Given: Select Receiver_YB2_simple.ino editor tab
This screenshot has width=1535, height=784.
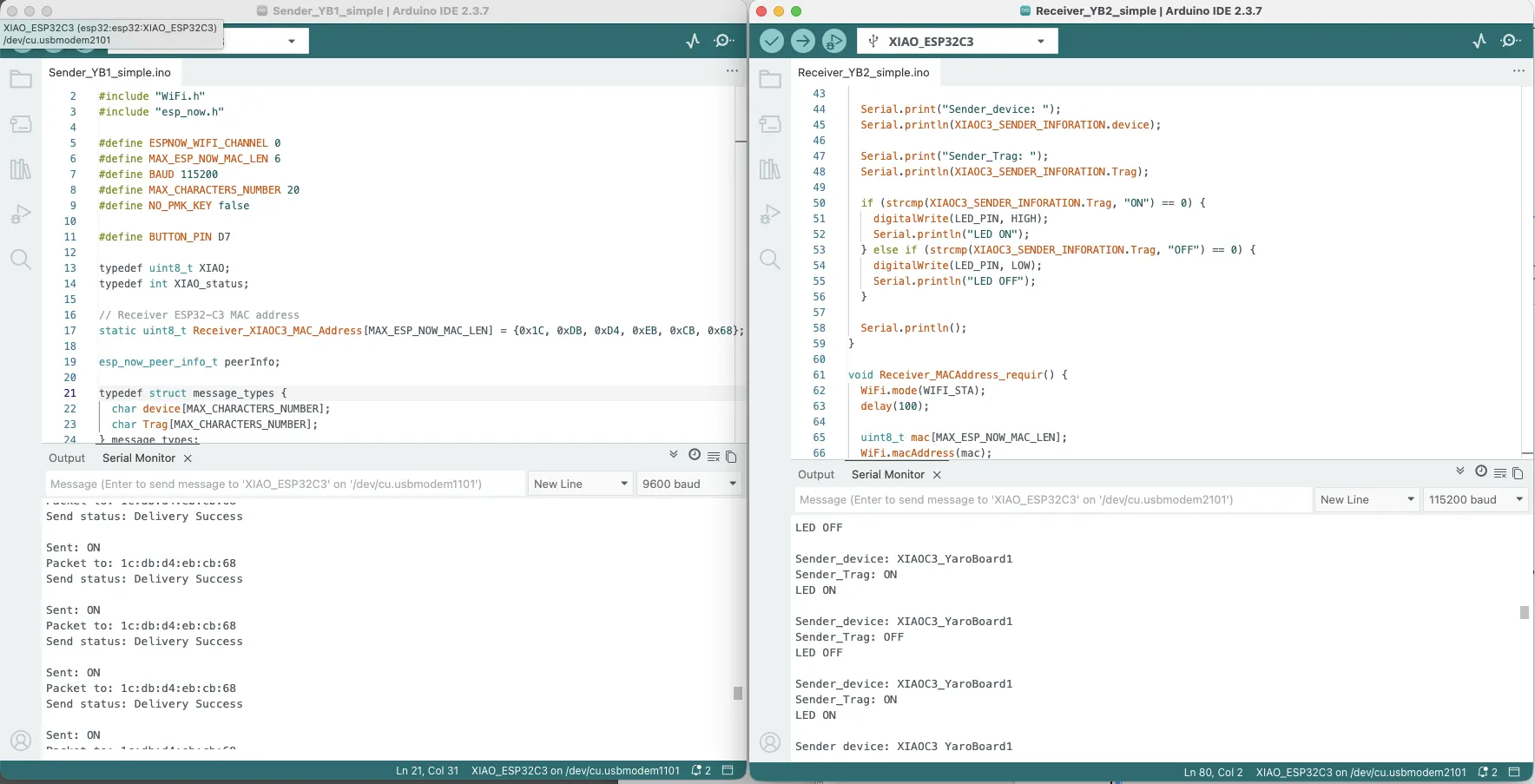Looking at the screenshot, I should (863, 72).
